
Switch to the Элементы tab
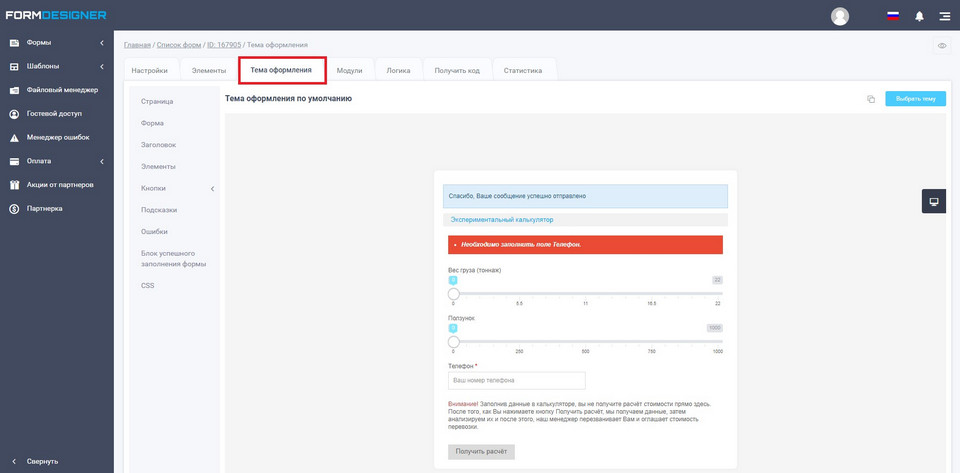(209, 70)
